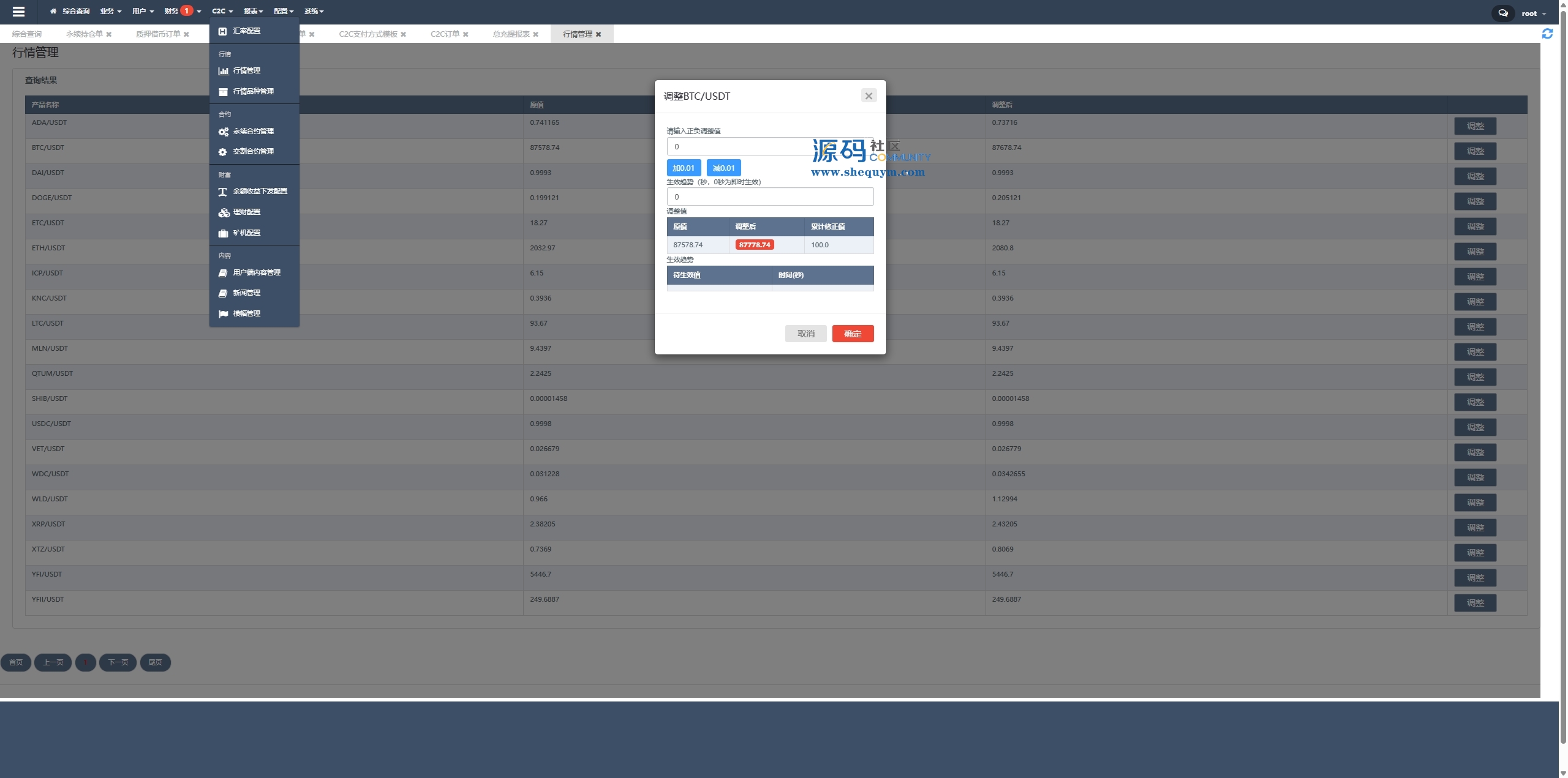The height and width of the screenshot is (778, 1568).
Task: Click the refresh icon at top right
Action: click(x=1547, y=34)
